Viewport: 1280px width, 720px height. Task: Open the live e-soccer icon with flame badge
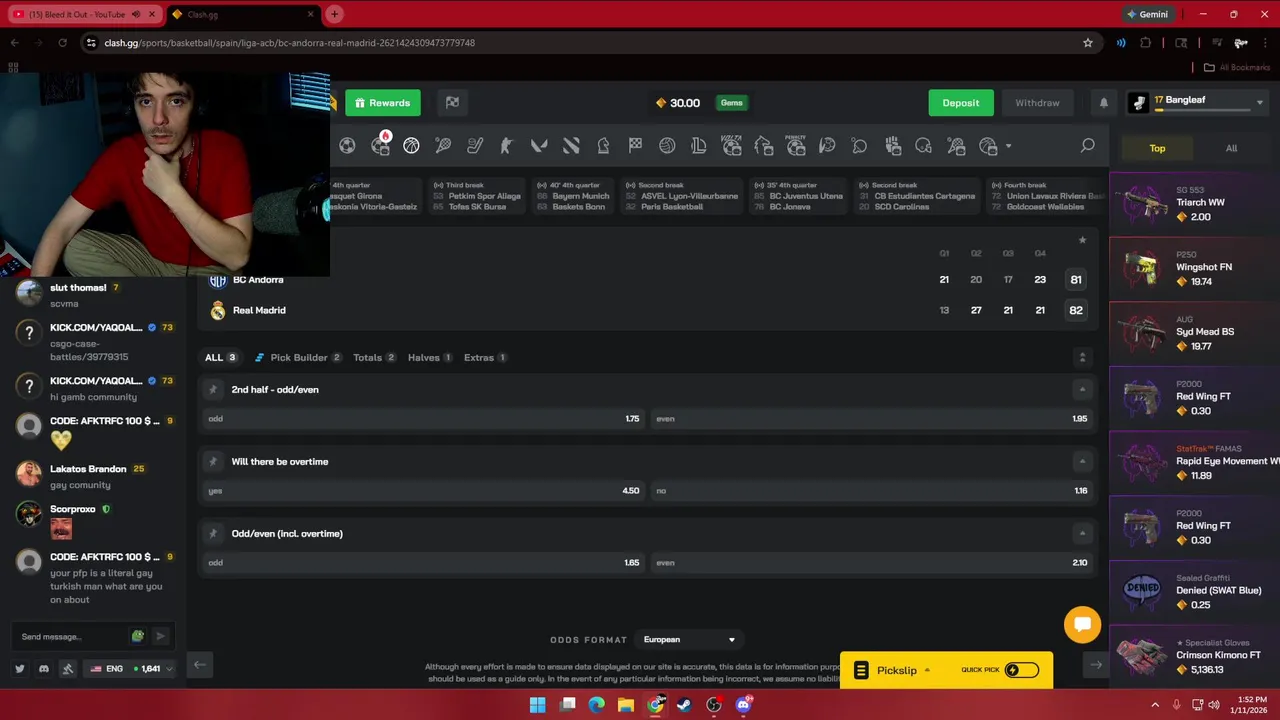pos(380,145)
